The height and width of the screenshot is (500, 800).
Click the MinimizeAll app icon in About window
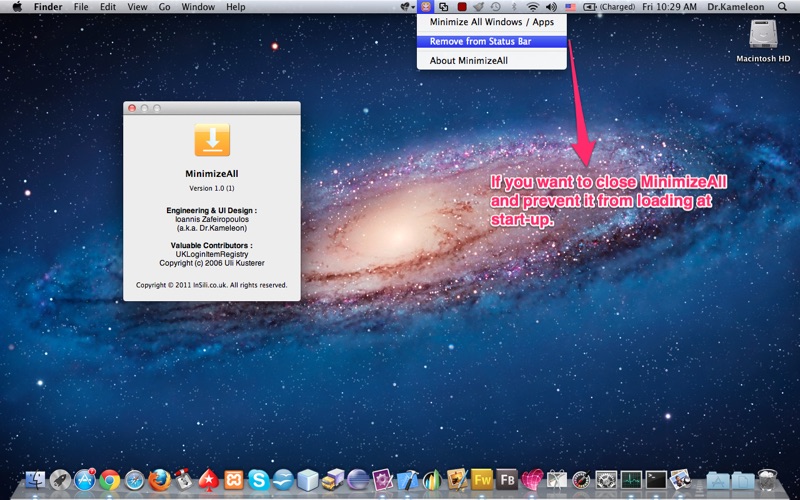point(212,139)
